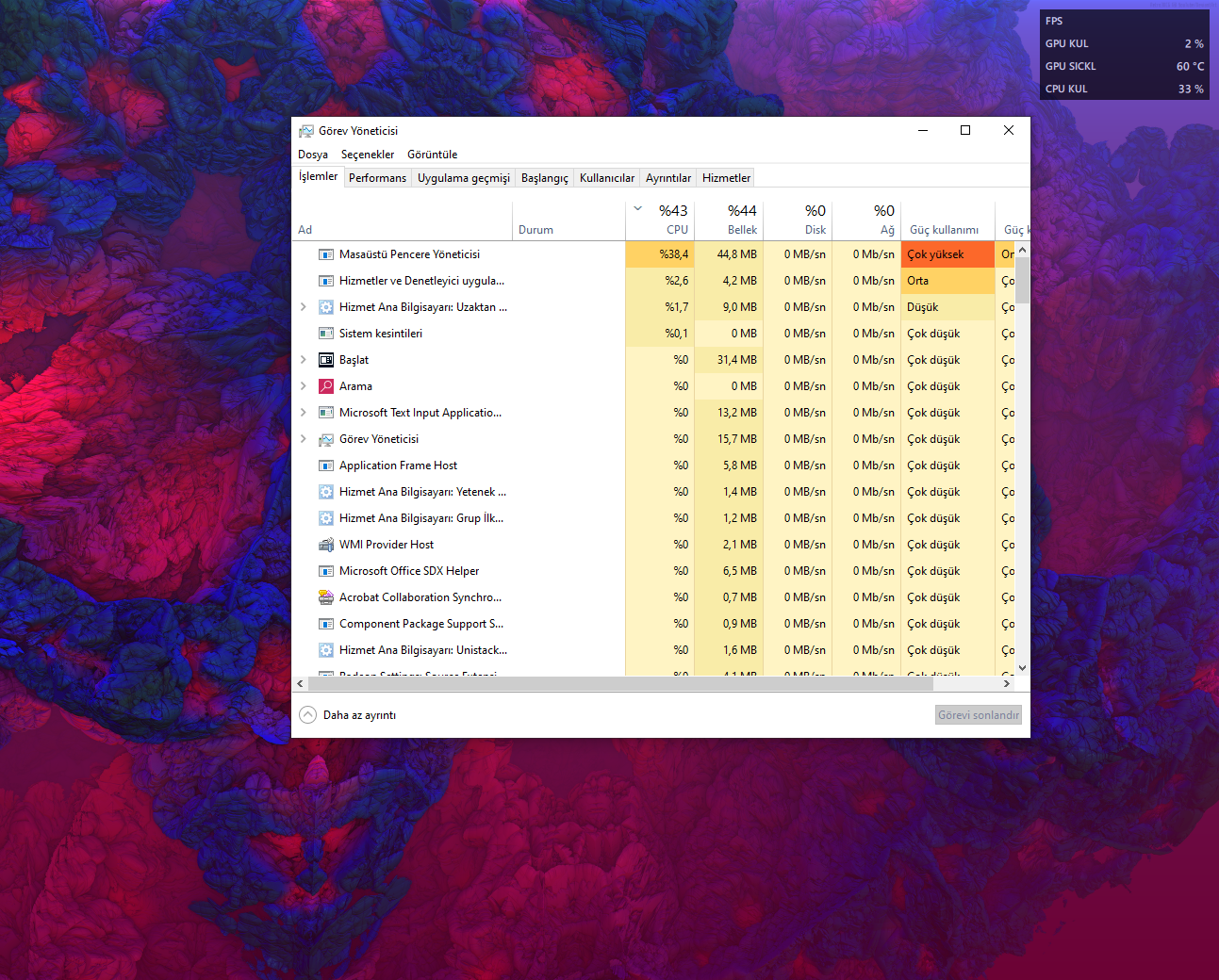Click the Application Frame Host icon
Screen dimensions: 1219x980
[326, 465]
